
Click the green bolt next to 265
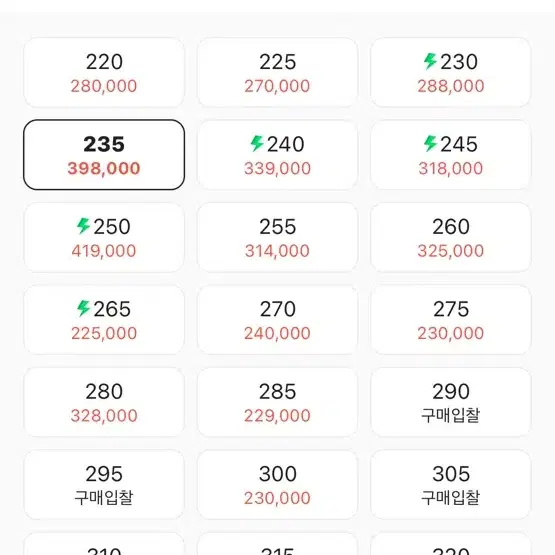84,308
